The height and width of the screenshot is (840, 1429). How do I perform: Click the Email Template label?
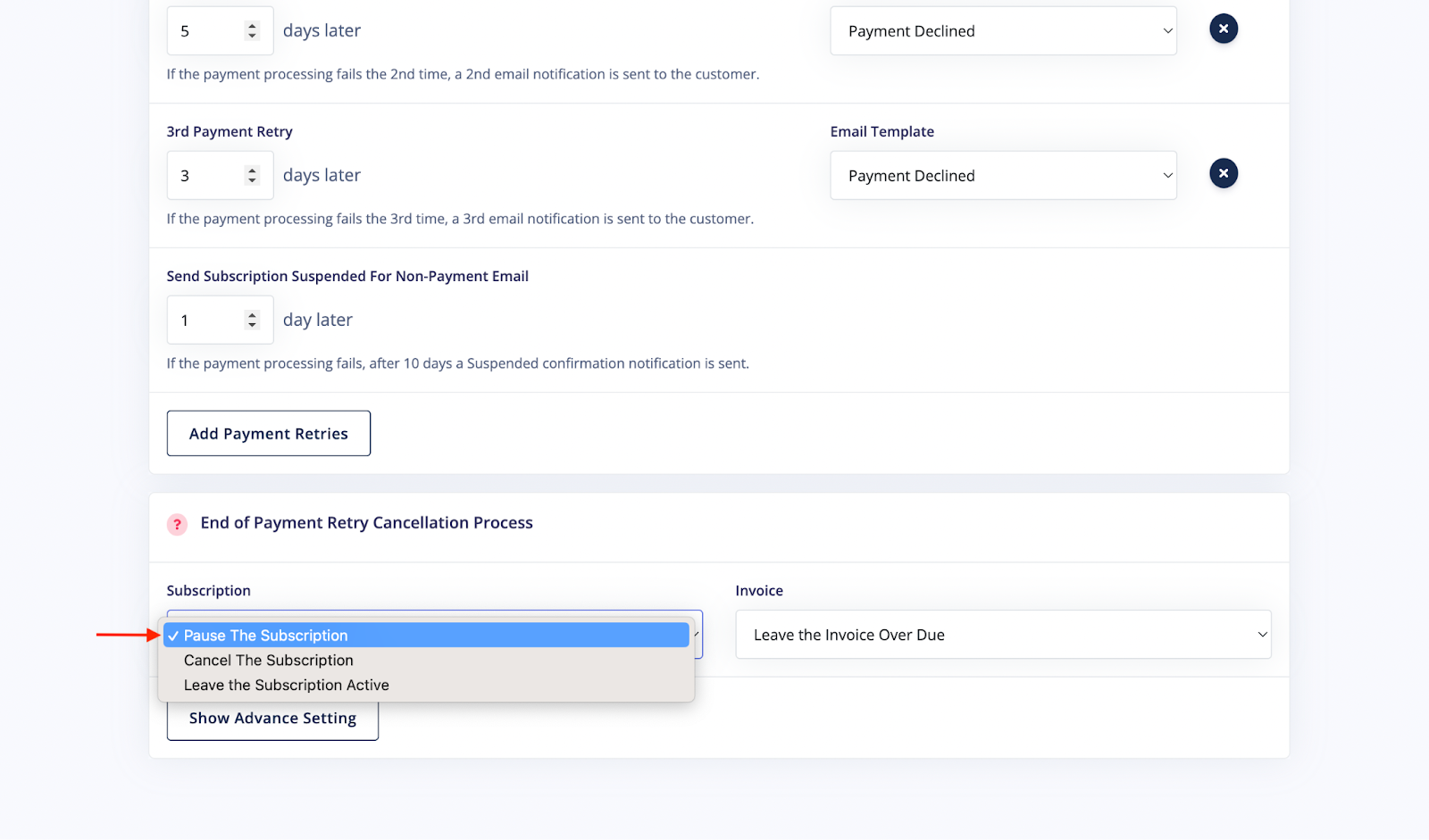(882, 132)
